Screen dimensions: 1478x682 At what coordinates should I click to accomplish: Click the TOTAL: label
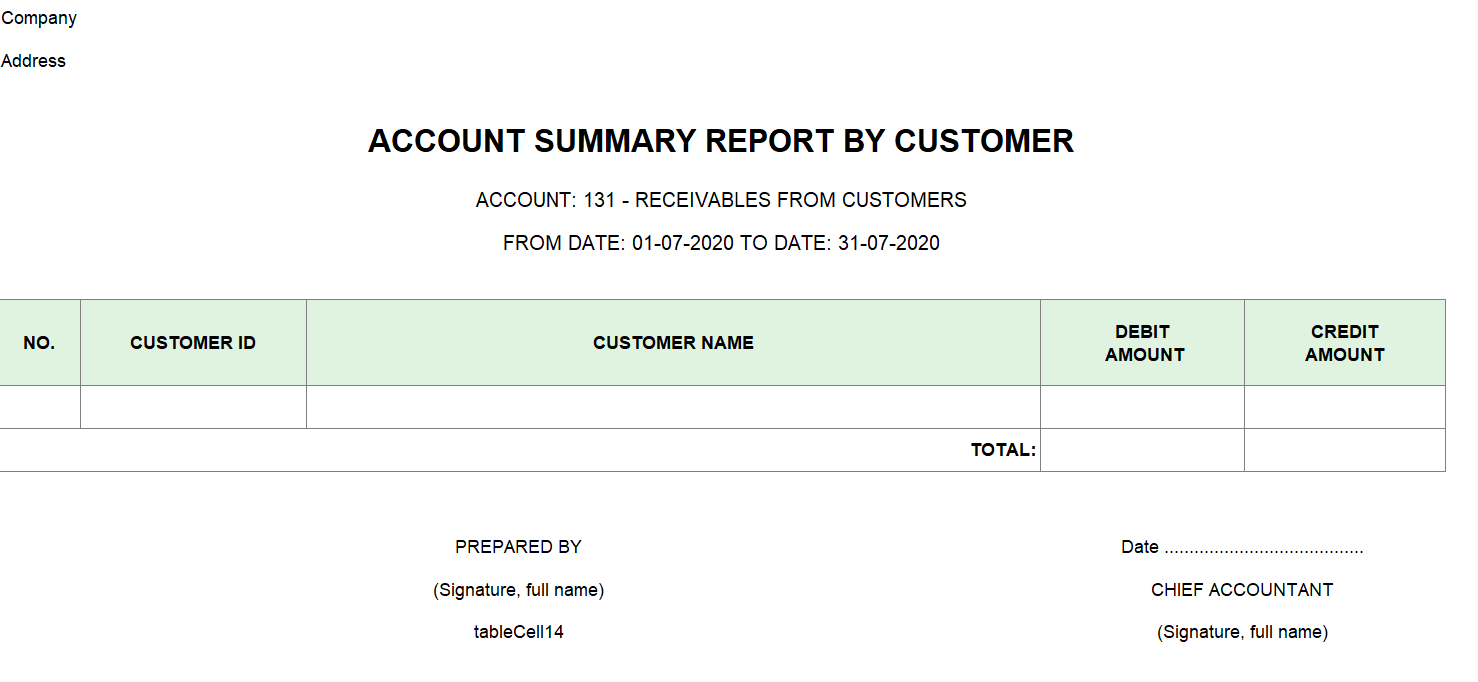point(1003,450)
